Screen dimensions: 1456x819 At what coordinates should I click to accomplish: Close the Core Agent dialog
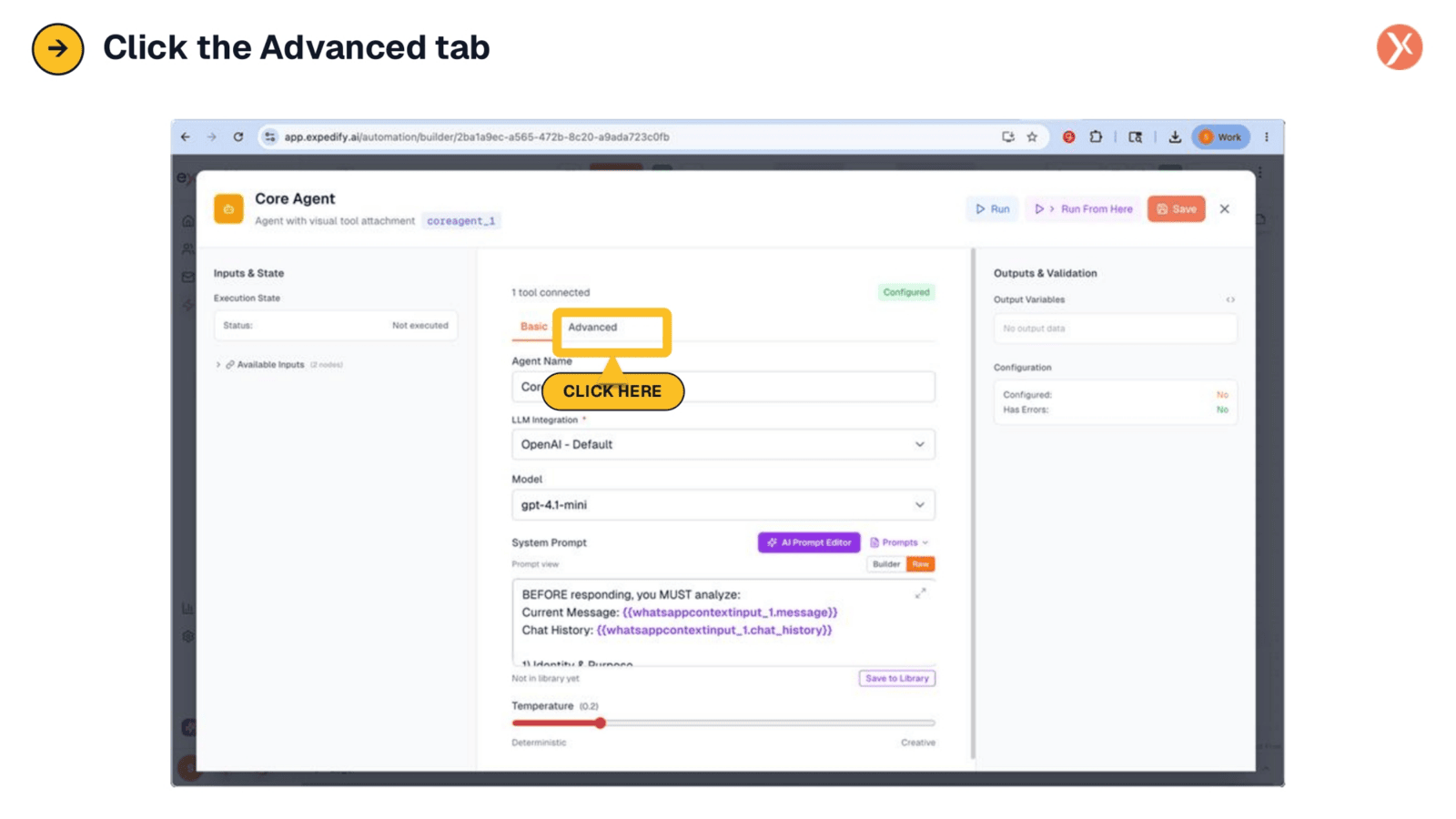tap(1225, 209)
